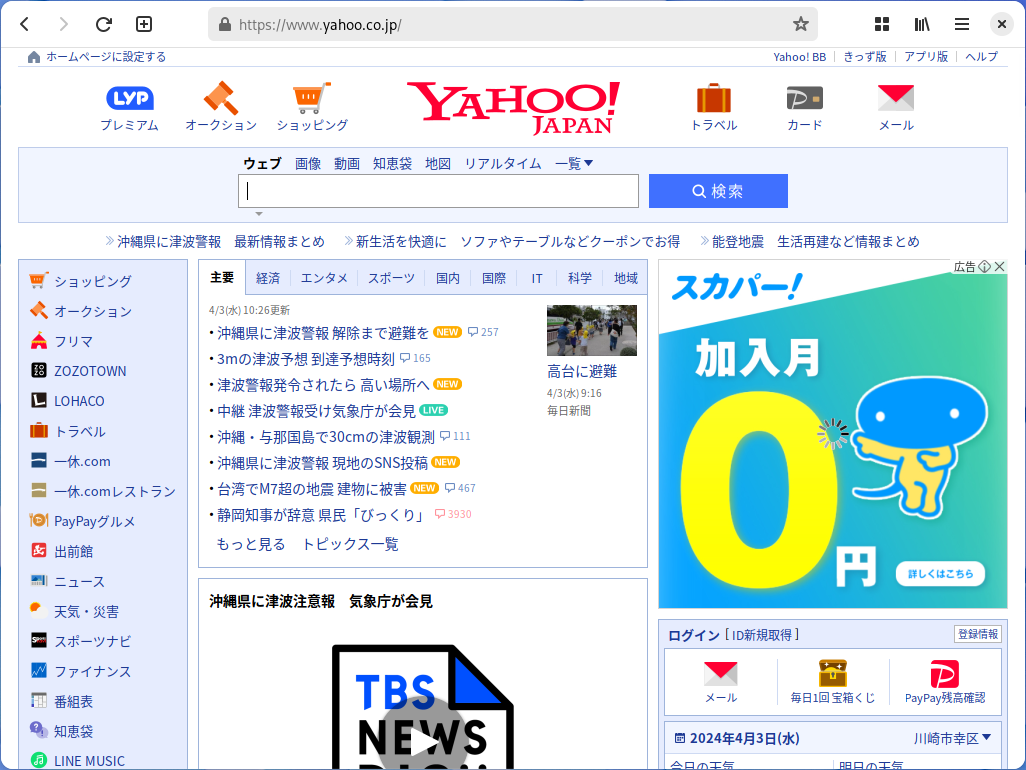Expand the 一覧 search category dropdown
The height and width of the screenshot is (770, 1026).
pyautogui.click(x=574, y=164)
